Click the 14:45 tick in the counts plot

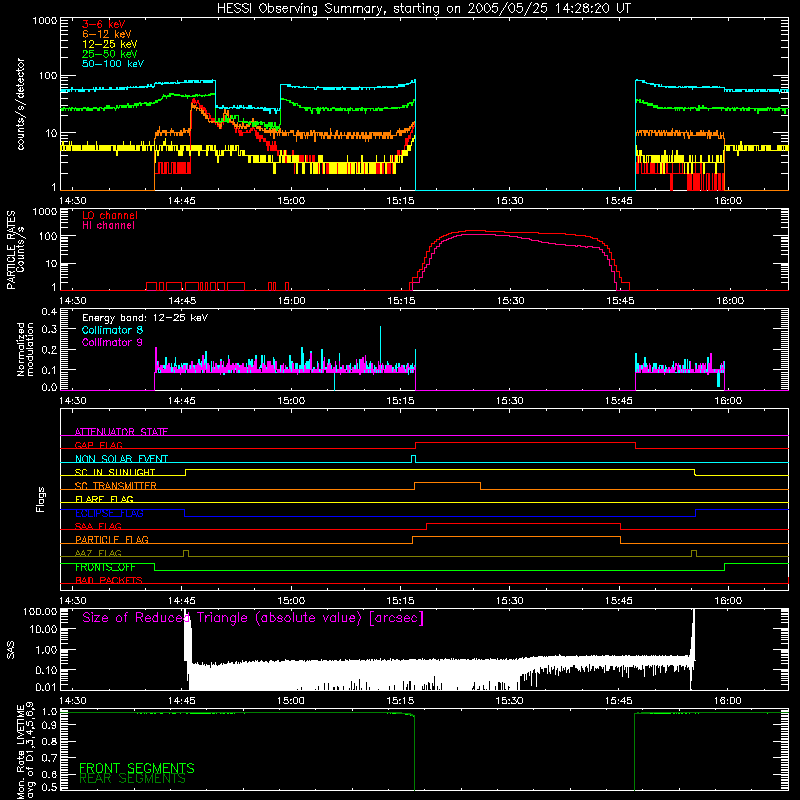point(182,201)
